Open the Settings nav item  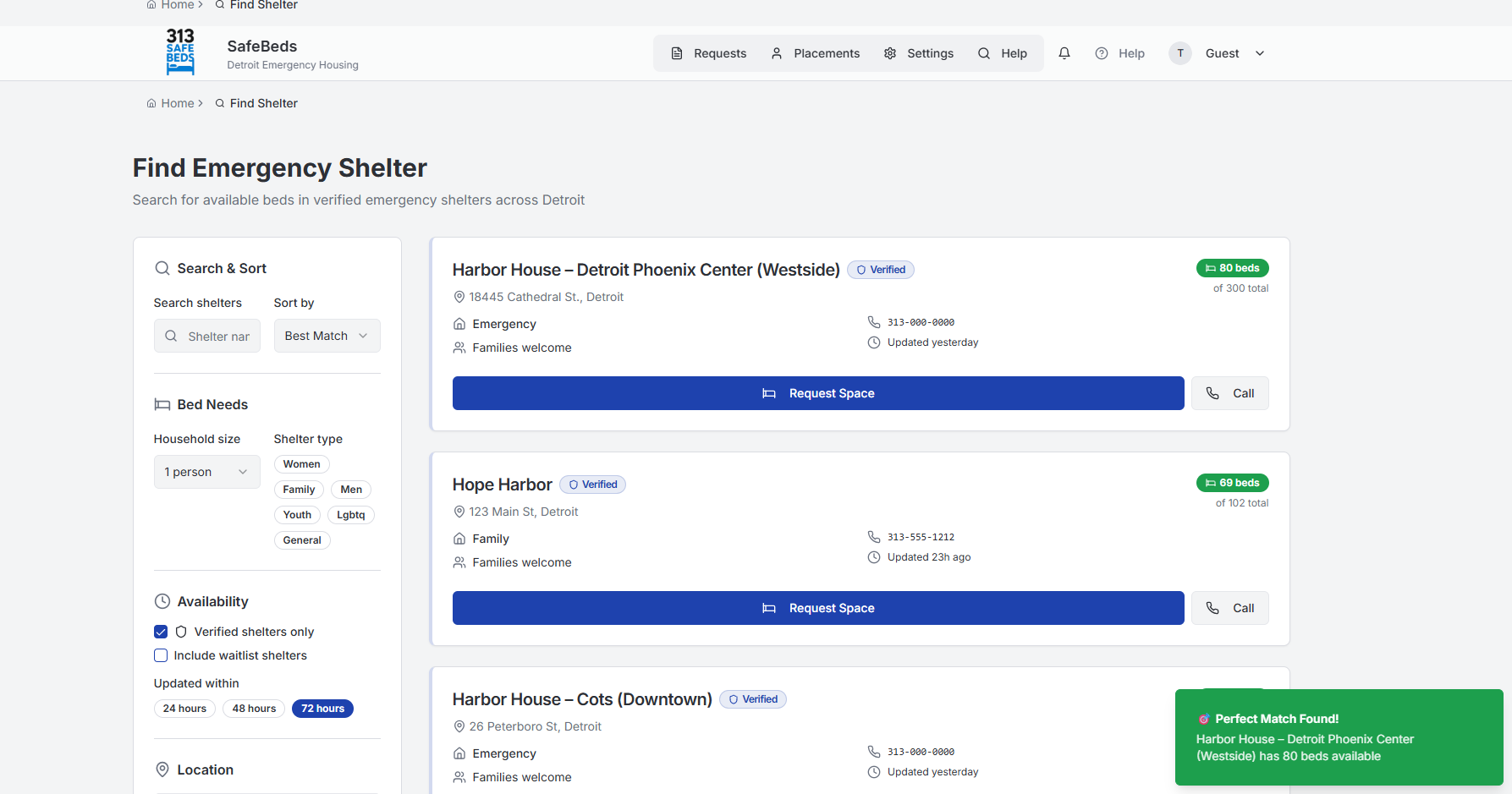point(919,53)
